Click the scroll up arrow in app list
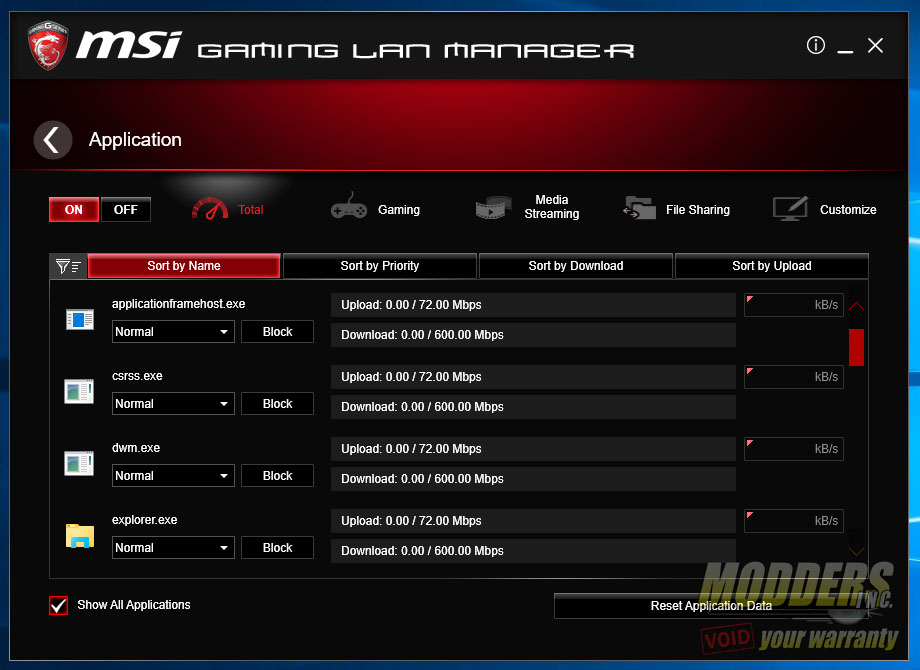 tap(856, 306)
